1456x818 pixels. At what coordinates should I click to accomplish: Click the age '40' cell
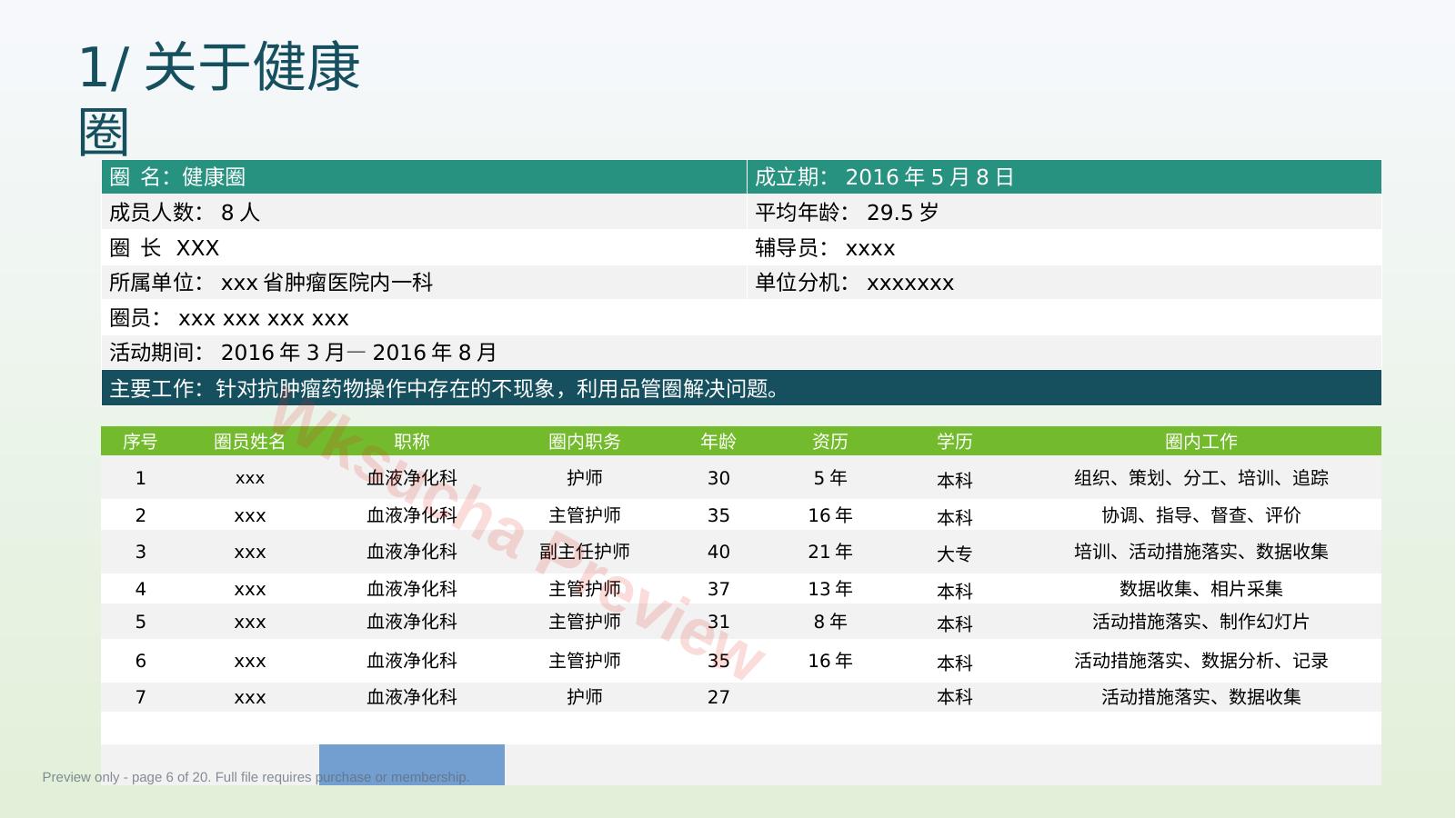tap(718, 552)
